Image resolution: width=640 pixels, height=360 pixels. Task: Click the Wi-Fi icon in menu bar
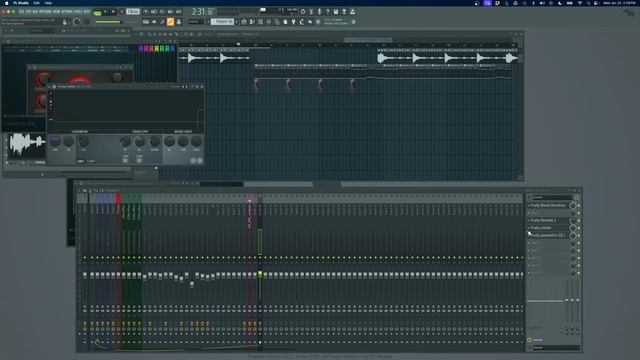coord(580,3)
